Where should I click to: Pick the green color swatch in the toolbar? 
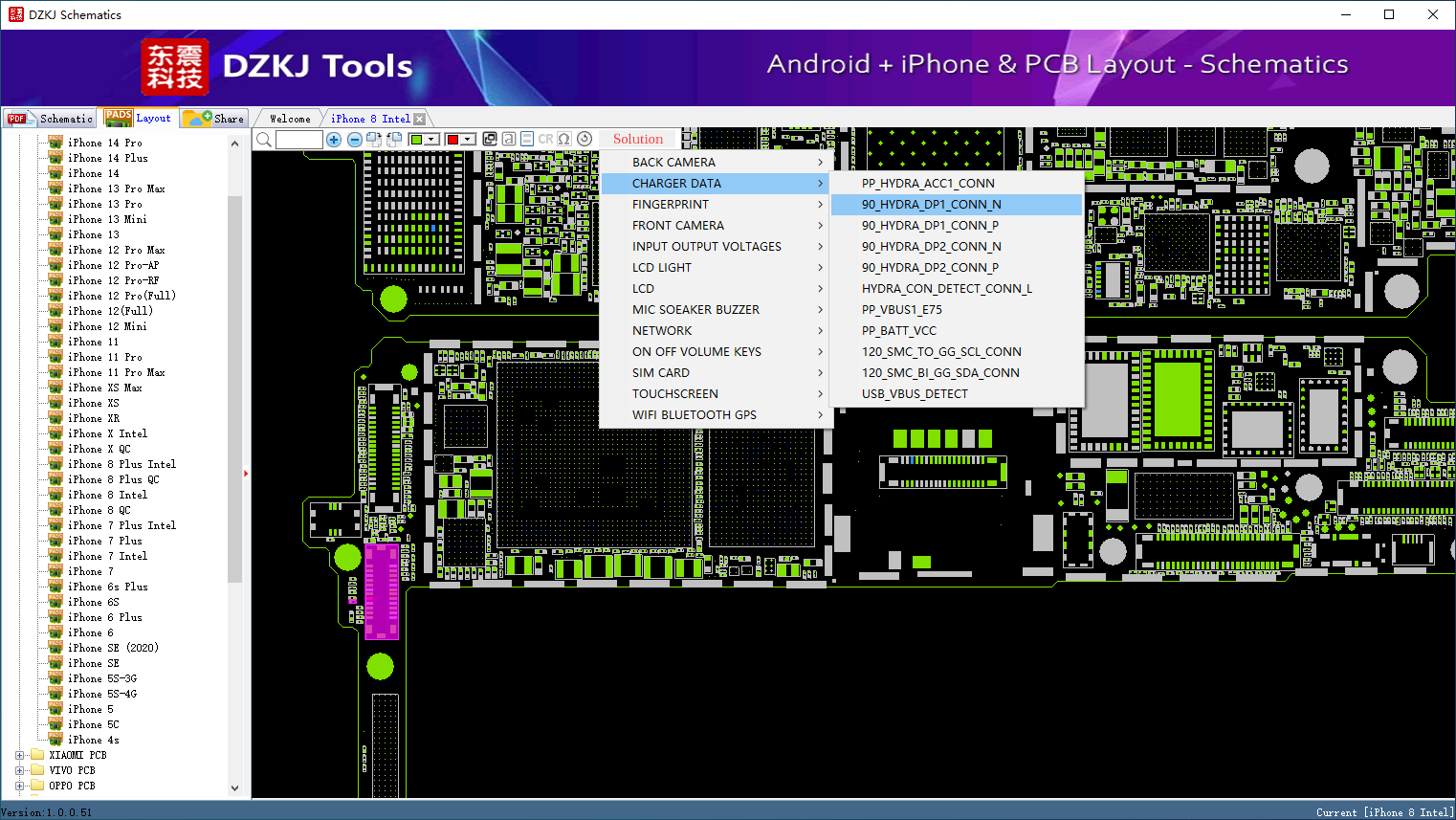point(416,140)
